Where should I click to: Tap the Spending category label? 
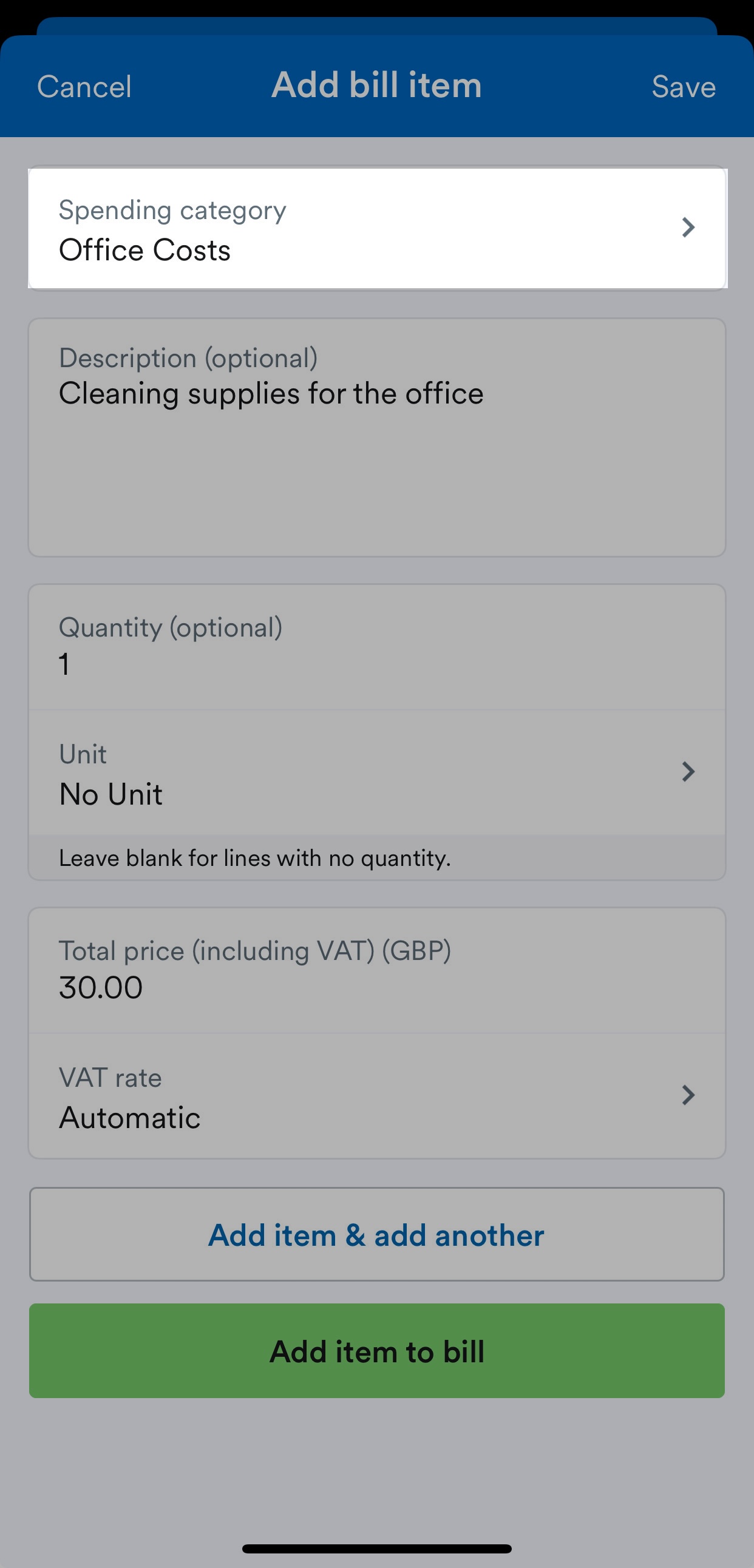click(172, 211)
